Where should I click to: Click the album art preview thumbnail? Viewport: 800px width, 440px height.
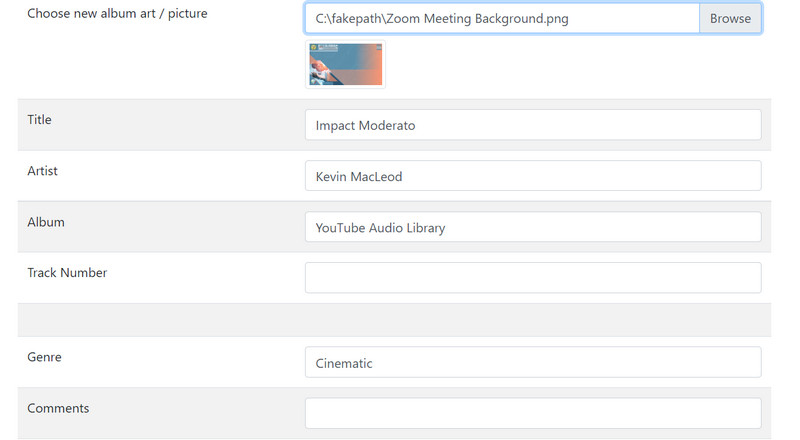(x=345, y=64)
